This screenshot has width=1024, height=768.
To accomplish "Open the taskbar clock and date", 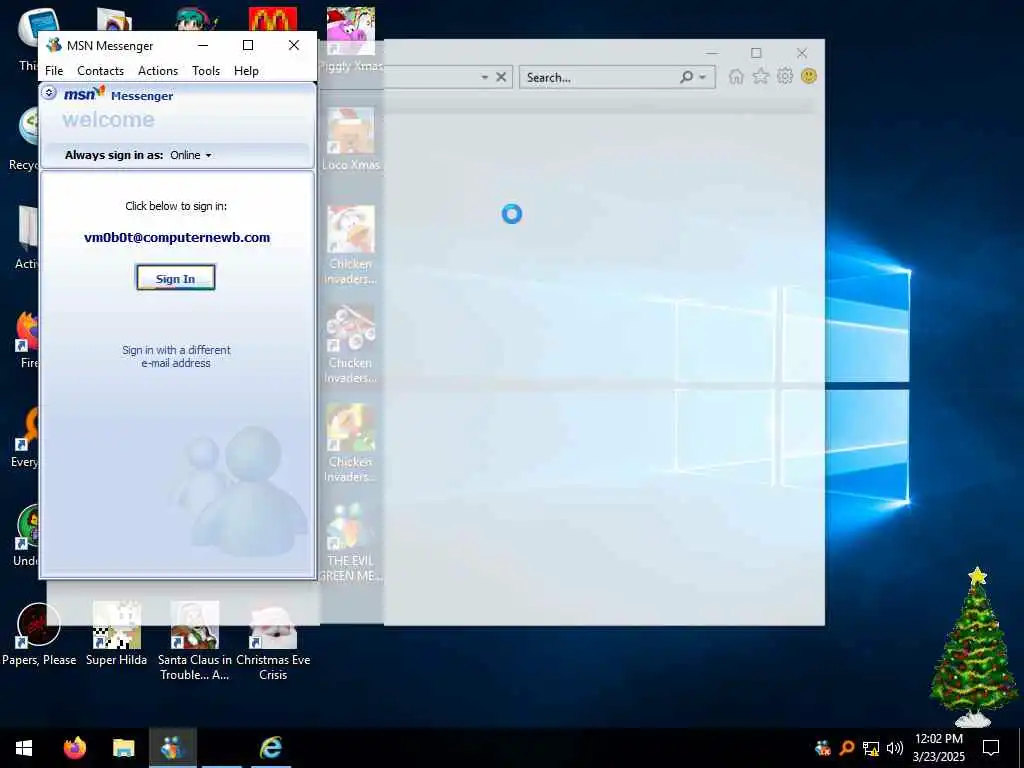I will coord(938,748).
